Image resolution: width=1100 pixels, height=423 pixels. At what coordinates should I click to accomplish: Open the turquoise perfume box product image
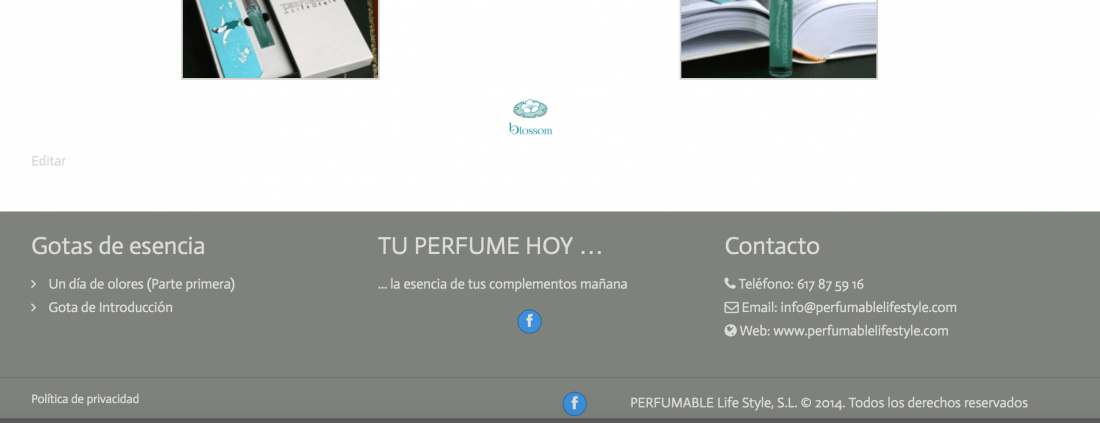(281, 39)
